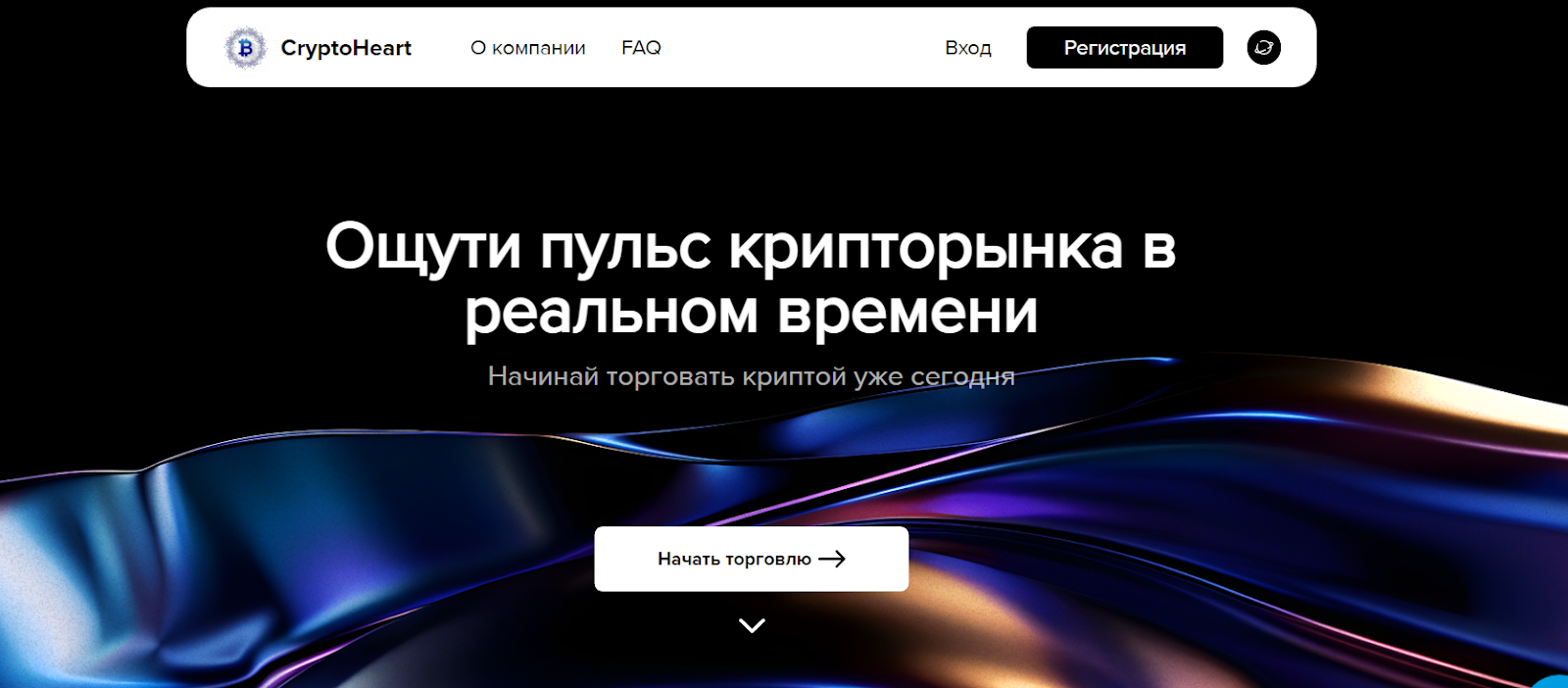This screenshot has width=1568, height=688.
Task: Click the CryptoHeart bitcoin logo icon
Action: pyautogui.click(x=245, y=47)
